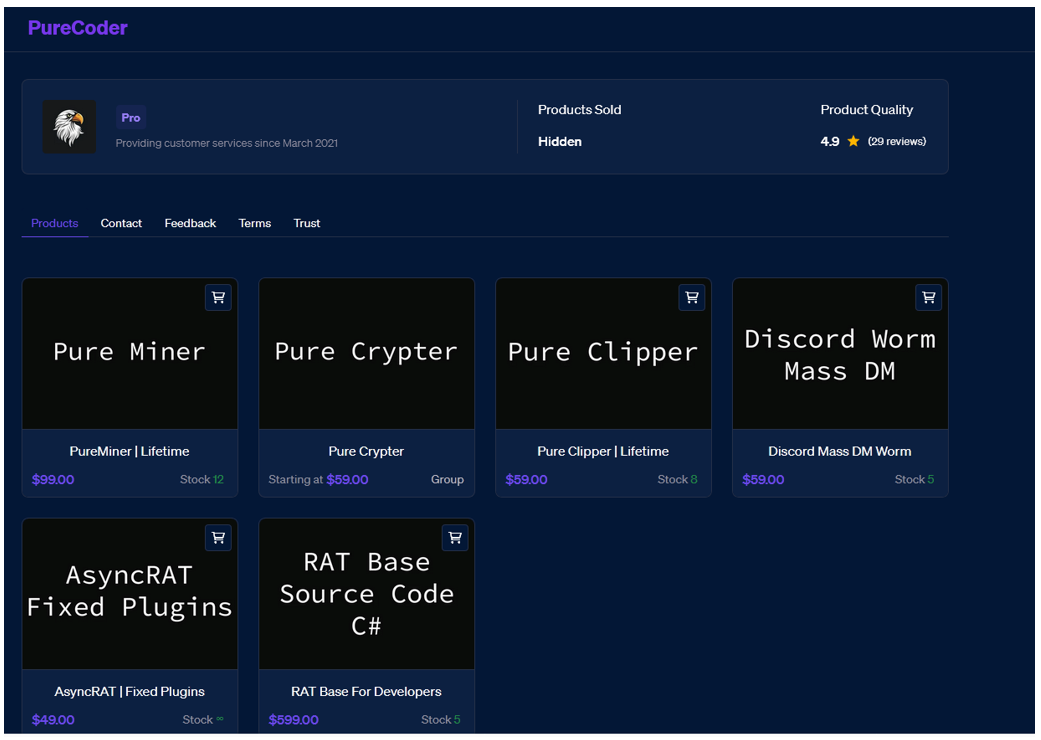Click the cart icon on the PureMiner card
The image size is (1041, 740).
pyautogui.click(x=218, y=297)
